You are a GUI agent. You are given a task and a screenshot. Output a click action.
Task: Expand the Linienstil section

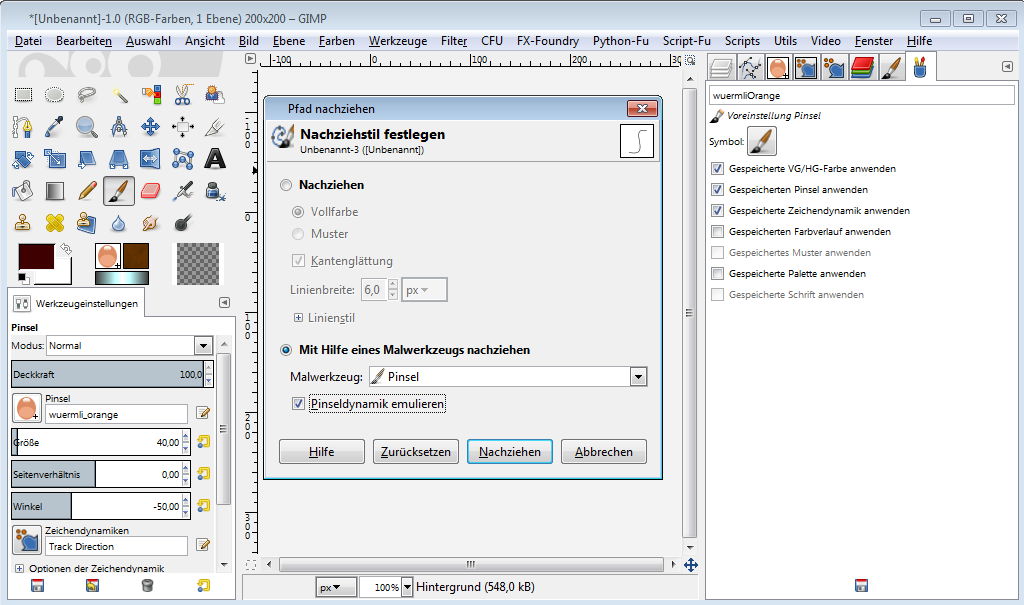pyautogui.click(x=298, y=318)
